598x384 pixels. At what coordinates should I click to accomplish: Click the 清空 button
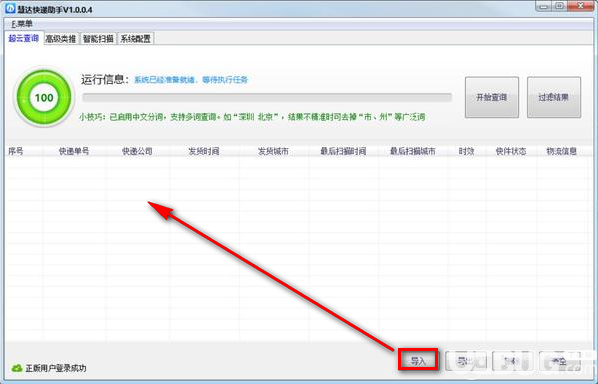point(559,360)
